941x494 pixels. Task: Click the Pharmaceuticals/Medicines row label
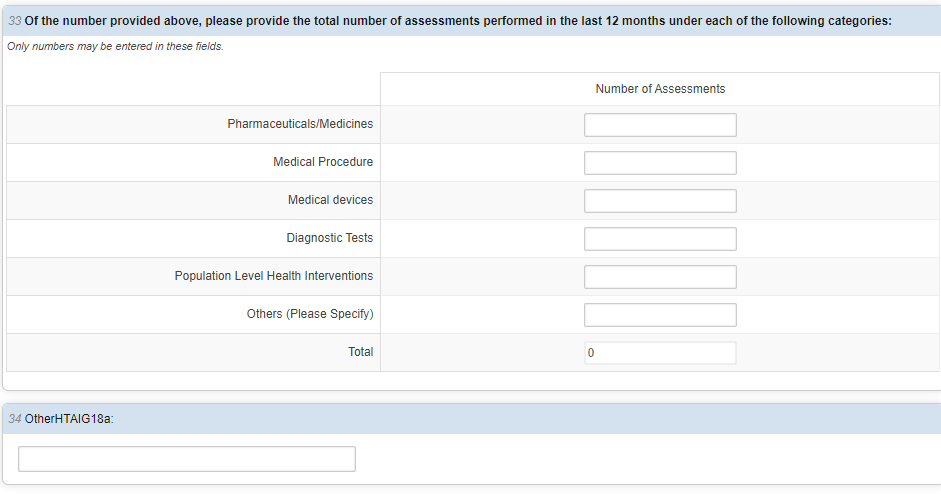(300, 124)
